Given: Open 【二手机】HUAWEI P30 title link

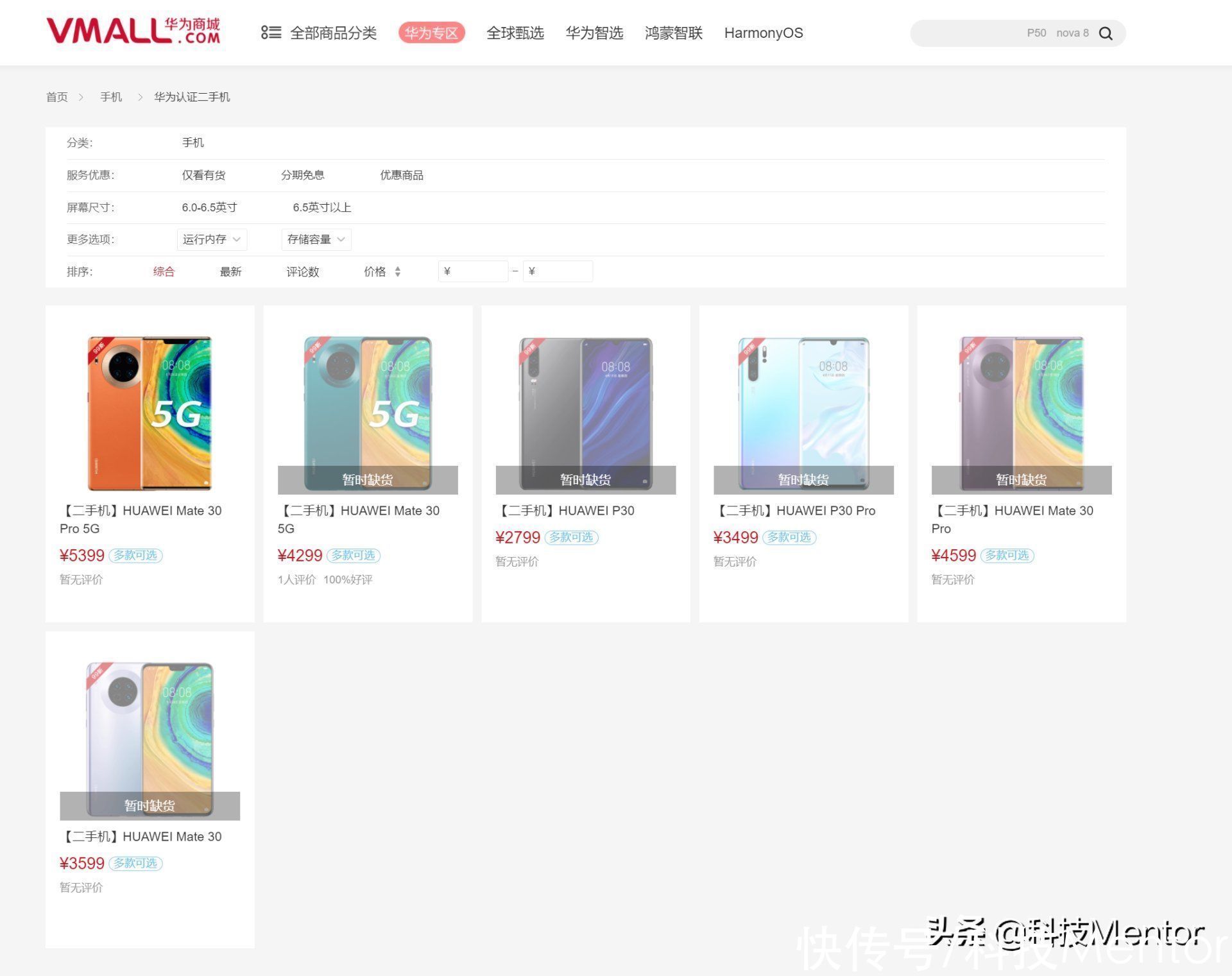Looking at the screenshot, I should pos(565,511).
